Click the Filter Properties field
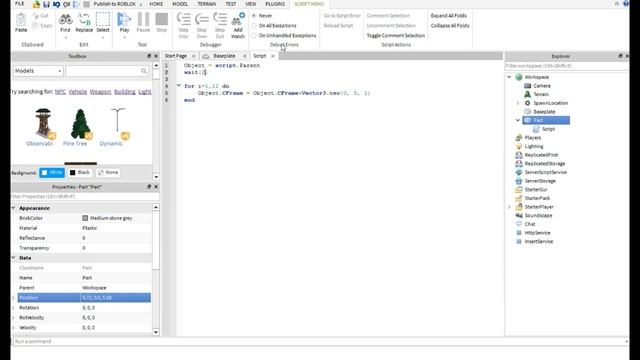The height and width of the screenshot is (360, 640). (85, 196)
